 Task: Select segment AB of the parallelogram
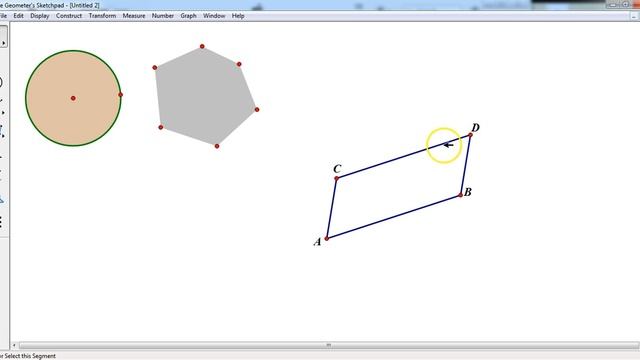pos(393,217)
